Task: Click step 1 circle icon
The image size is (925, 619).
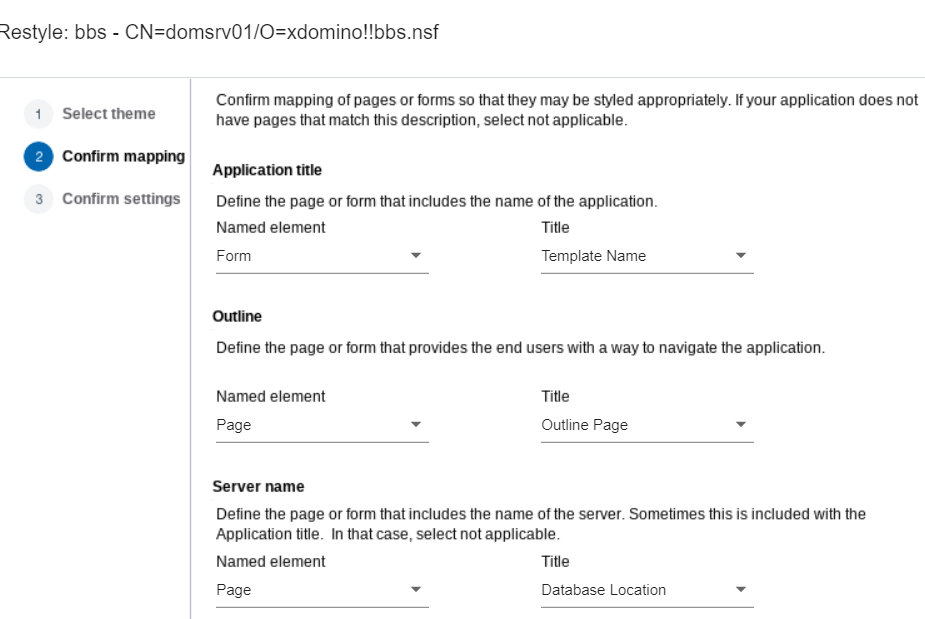Action: [x=38, y=114]
